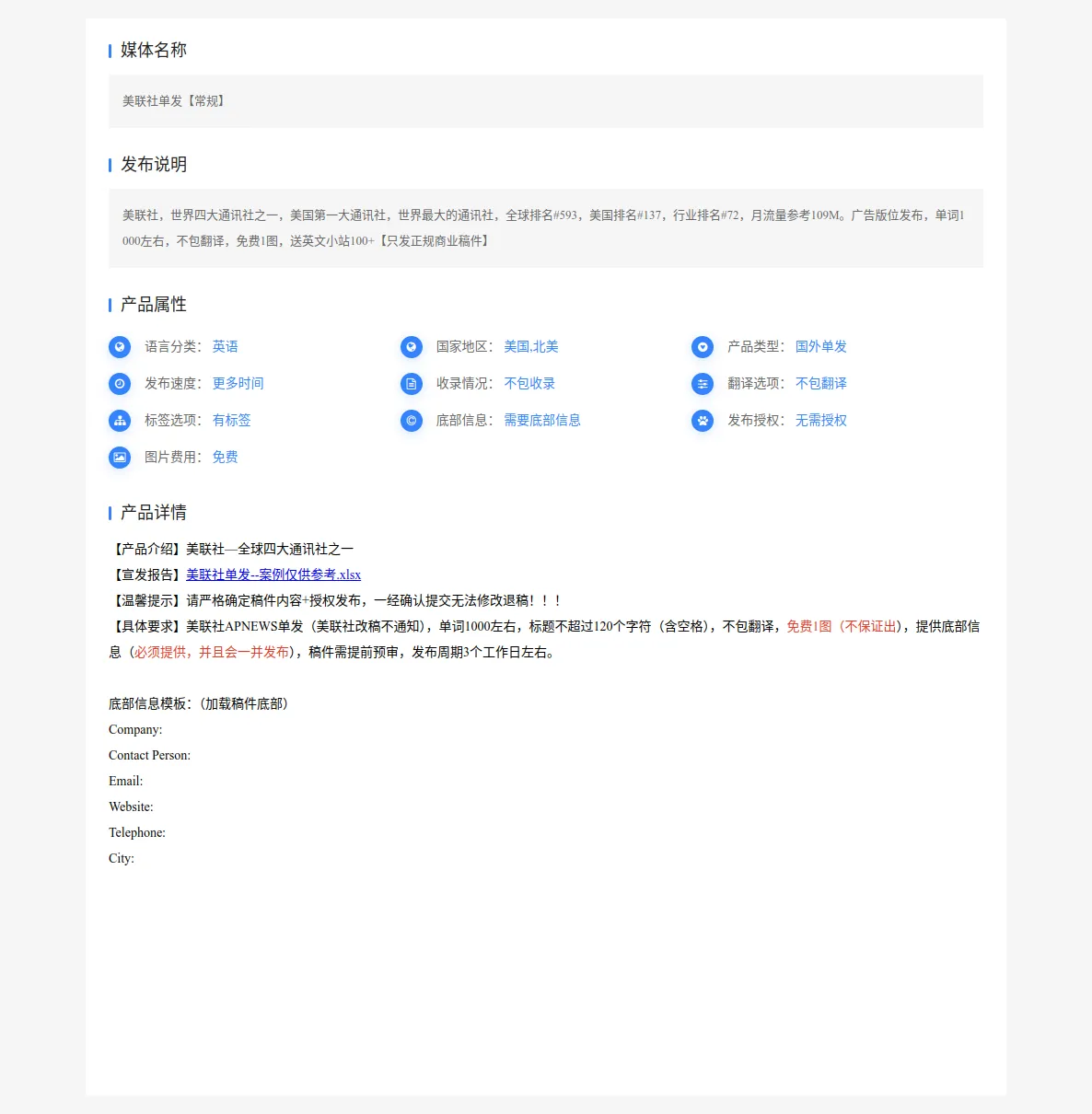Image resolution: width=1092 pixels, height=1114 pixels.
Task: Click the 底部信息模板 line
Action: click(199, 703)
